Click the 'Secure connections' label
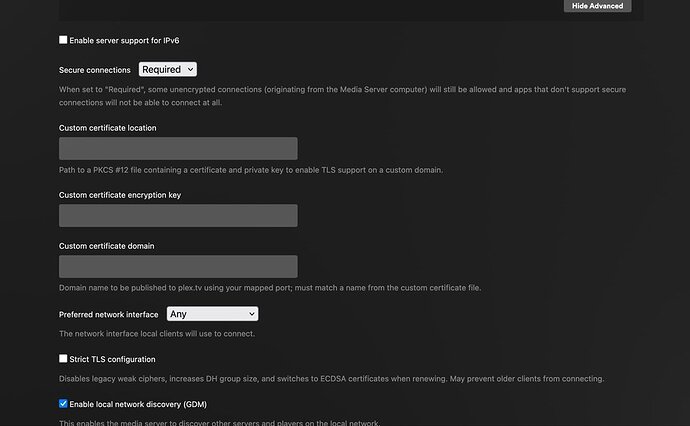Screen dimensions: 690x426 (95, 70)
